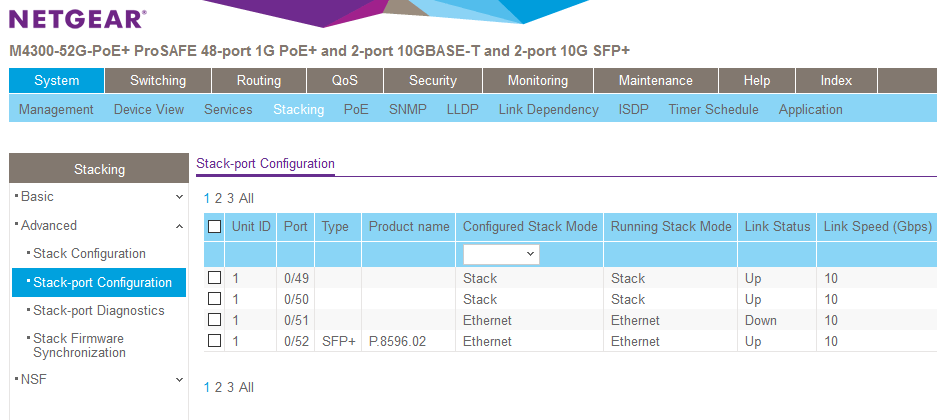
Task: Check the box for port 0/50
Action: 214,299
